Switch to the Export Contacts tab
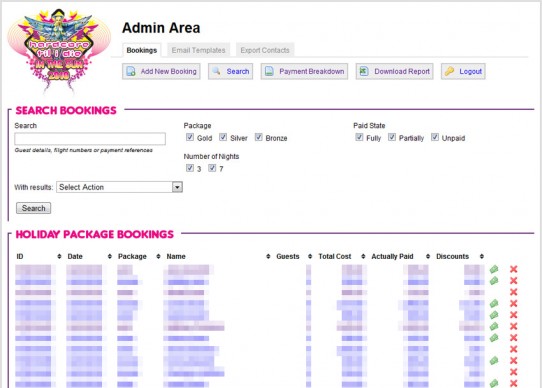This screenshot has width=542, height=388. pyautogui.click(x=265, y=50)
